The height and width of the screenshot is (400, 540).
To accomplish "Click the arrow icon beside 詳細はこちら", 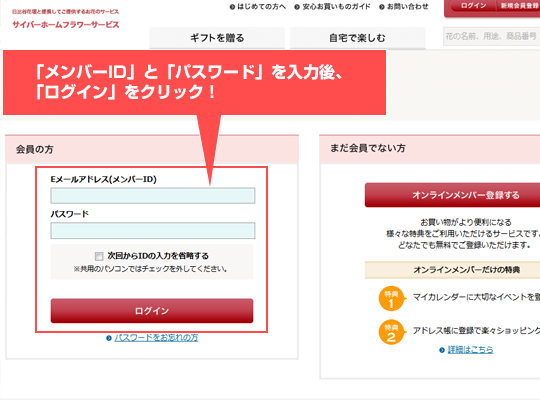I will click(442, 350).
